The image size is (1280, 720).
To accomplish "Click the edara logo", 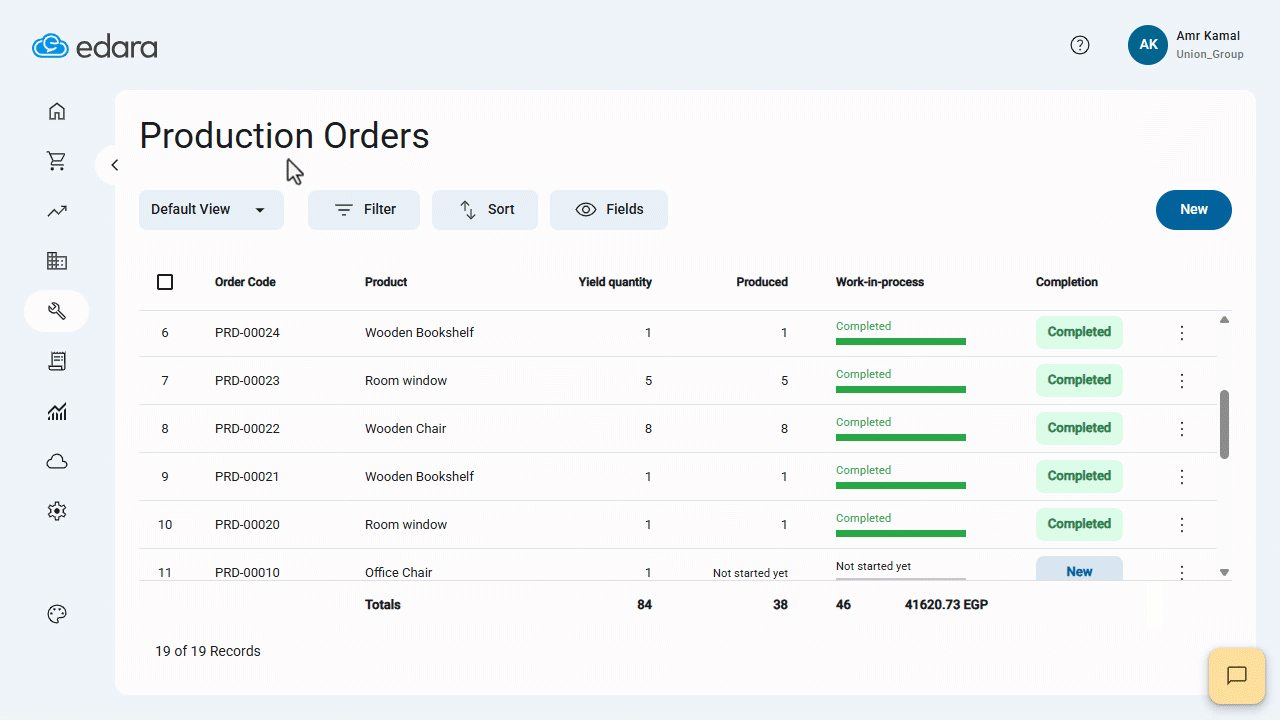I will click(95, 46).
